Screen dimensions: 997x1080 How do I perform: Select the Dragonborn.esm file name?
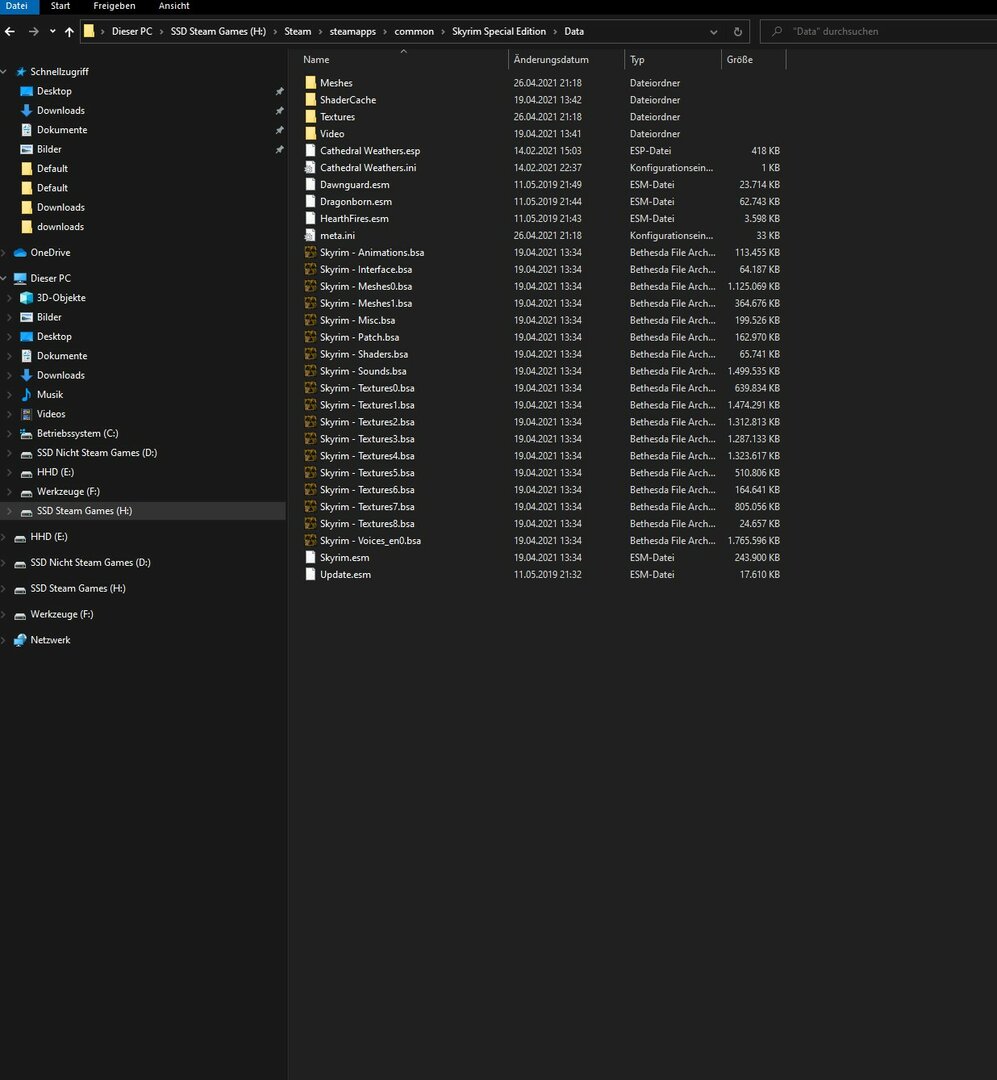pyautogui.click(x=356, y=202)
